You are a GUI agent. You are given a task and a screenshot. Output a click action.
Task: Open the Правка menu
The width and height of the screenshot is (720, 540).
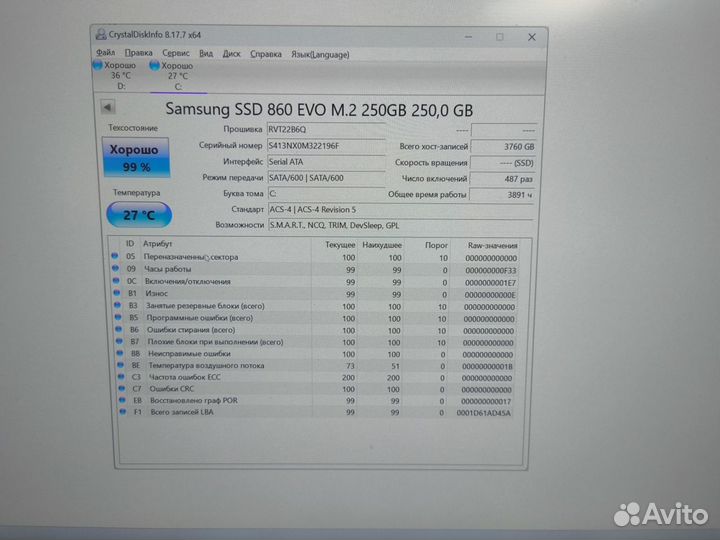[x=138, y=53]
